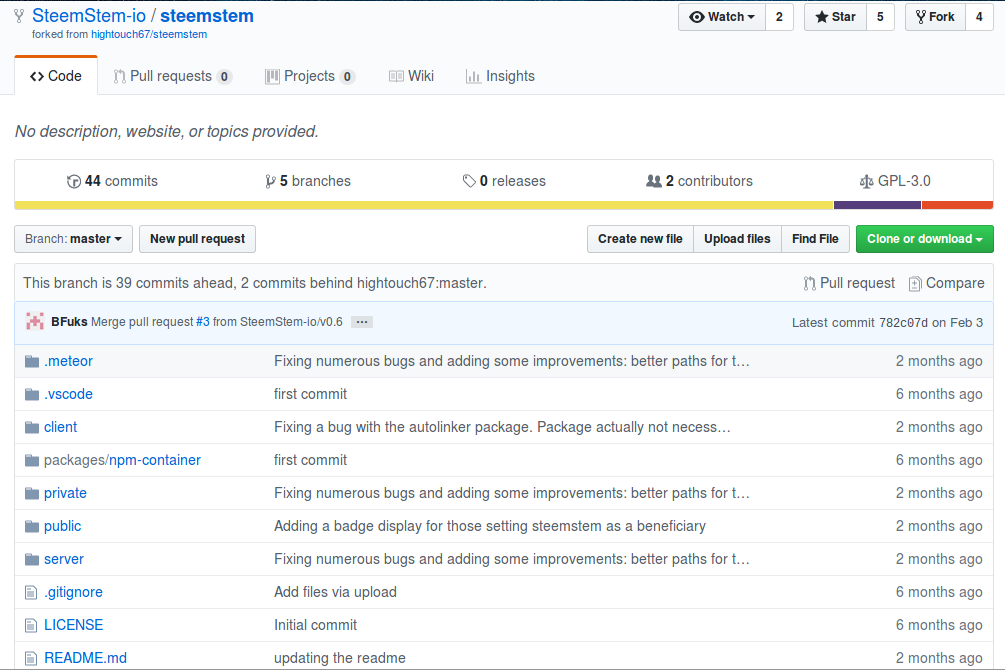Open pull request #3 link
Image resolution: width=1005 pixels, height=670 pixels.
pyautogui.click(x=203, y=322)
